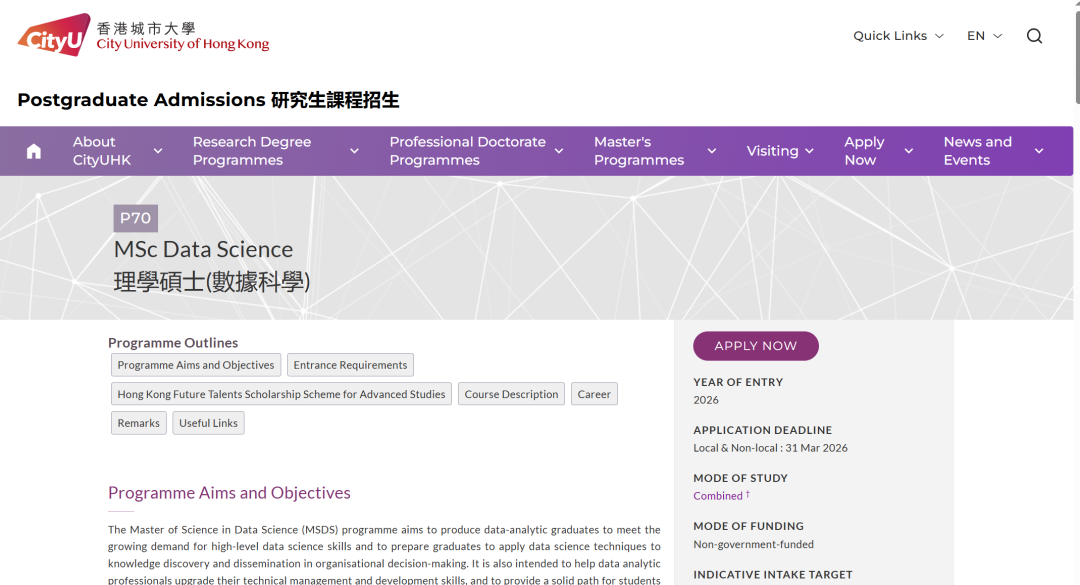Open the search magnifier icon
The width and height of the screenshot is (1080, 585).
coord(1034,36)
